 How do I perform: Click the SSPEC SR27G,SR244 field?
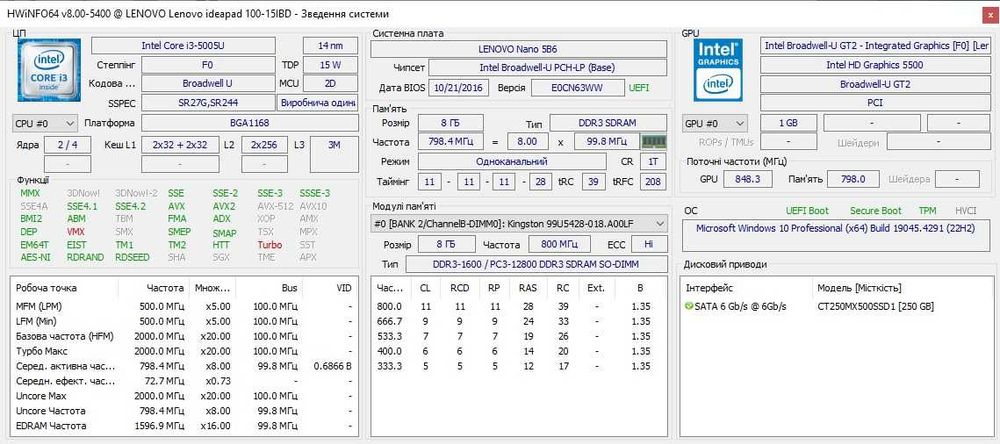[207, 103]
